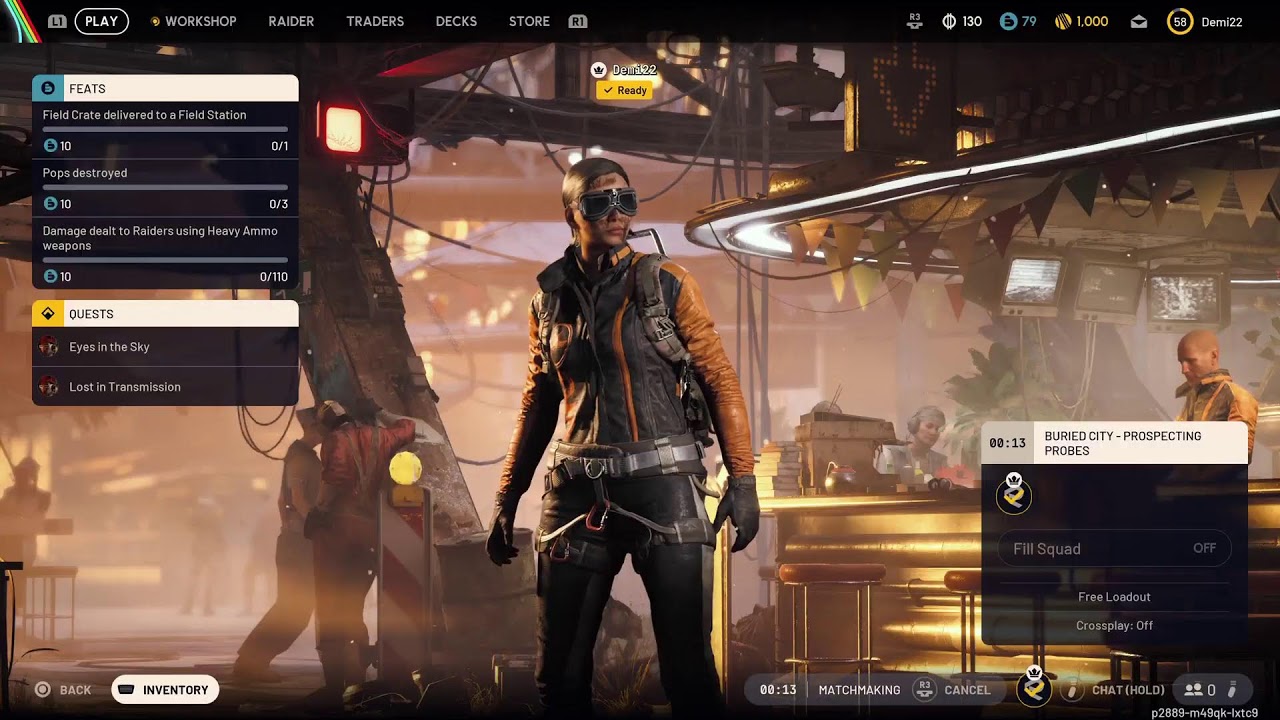
Task: Toggle the Crossplay: Off setting
Action: 1114,626
